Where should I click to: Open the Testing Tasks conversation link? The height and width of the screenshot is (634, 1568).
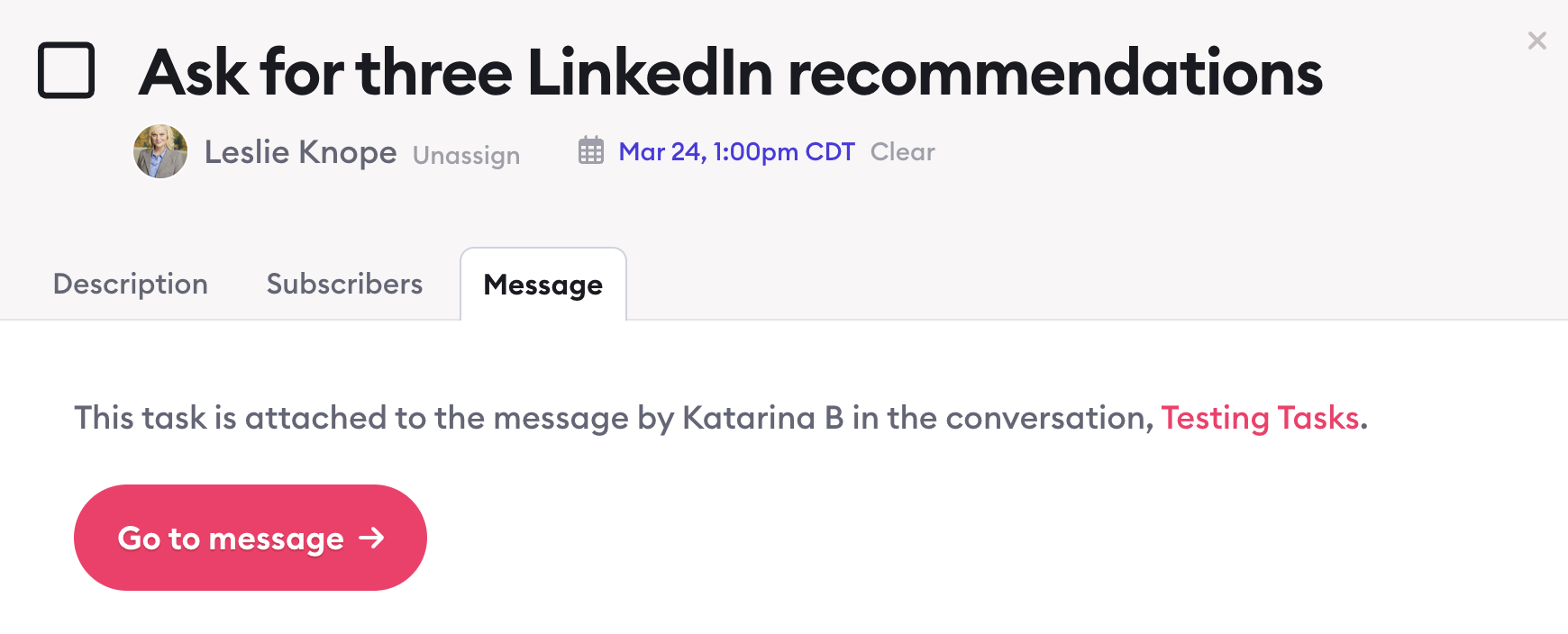click(x=1260, y=418)
